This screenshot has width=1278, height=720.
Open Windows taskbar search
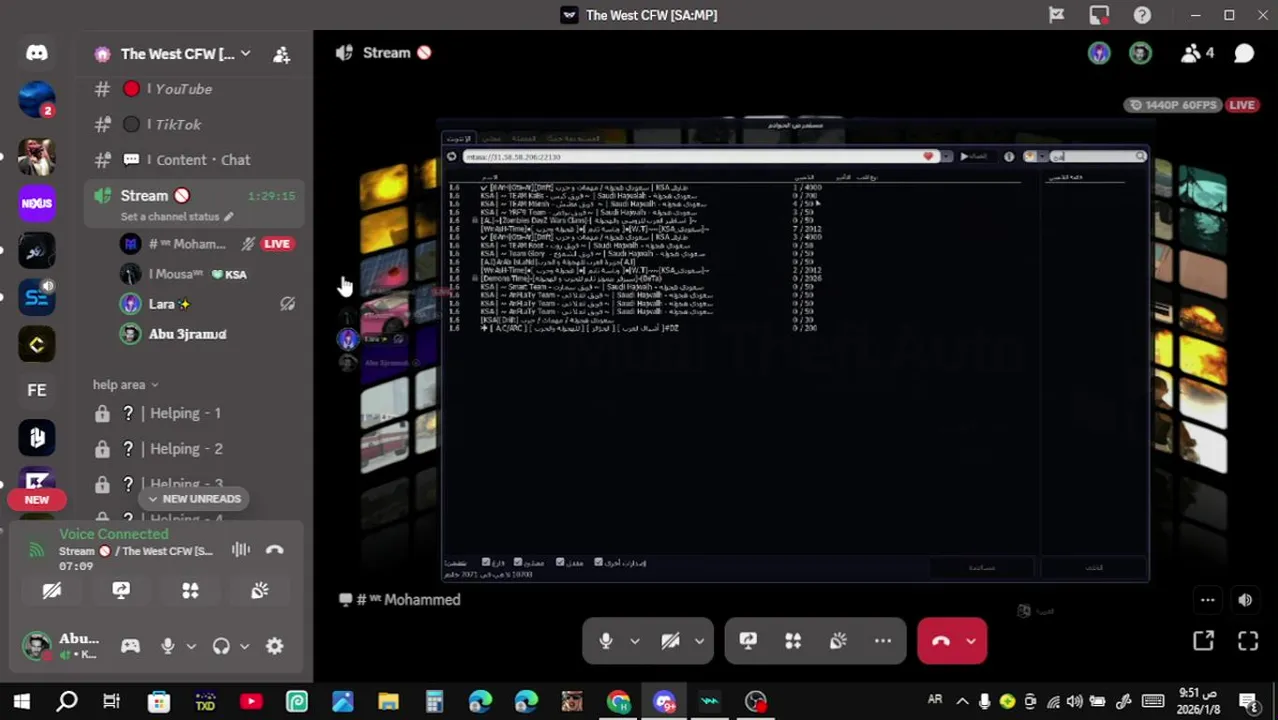(67, 702)
